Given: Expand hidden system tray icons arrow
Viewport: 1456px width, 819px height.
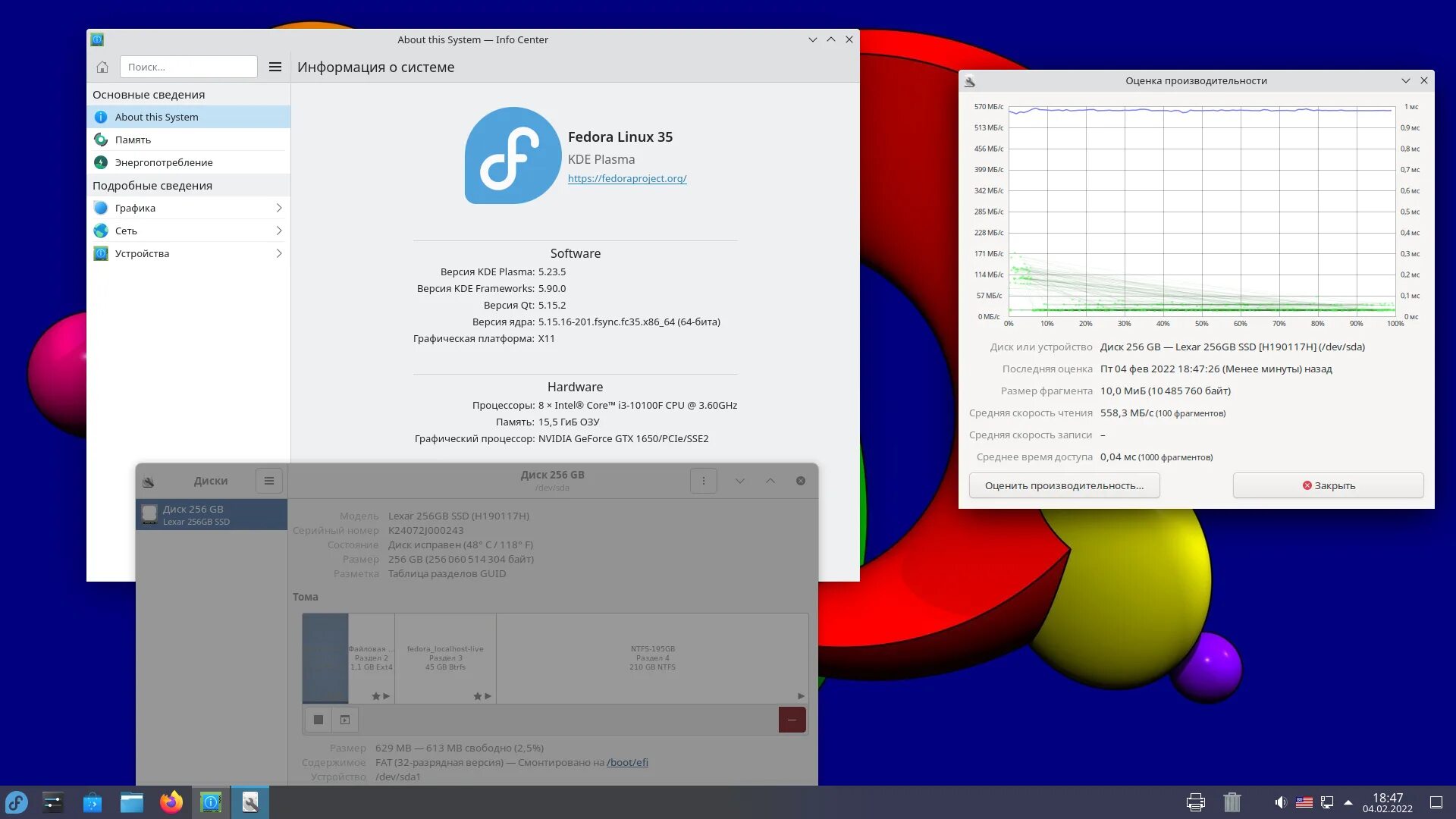Looking at the screenshot, I should [x=1348, y=802].
